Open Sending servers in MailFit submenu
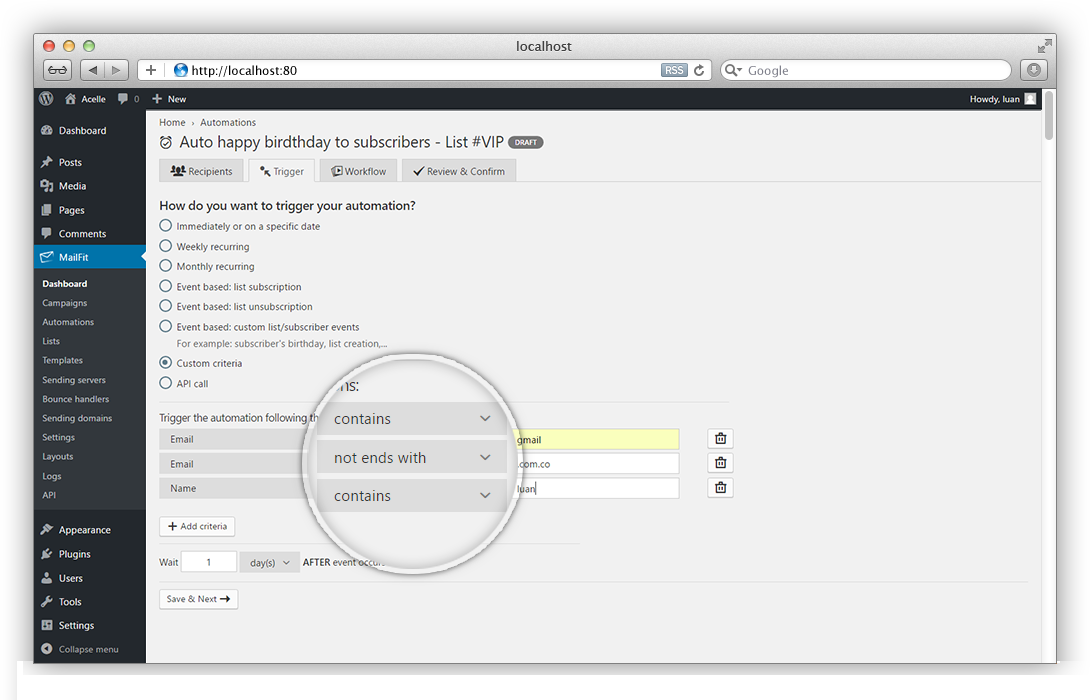This screenshot has width=1090, height=700. 74,380
